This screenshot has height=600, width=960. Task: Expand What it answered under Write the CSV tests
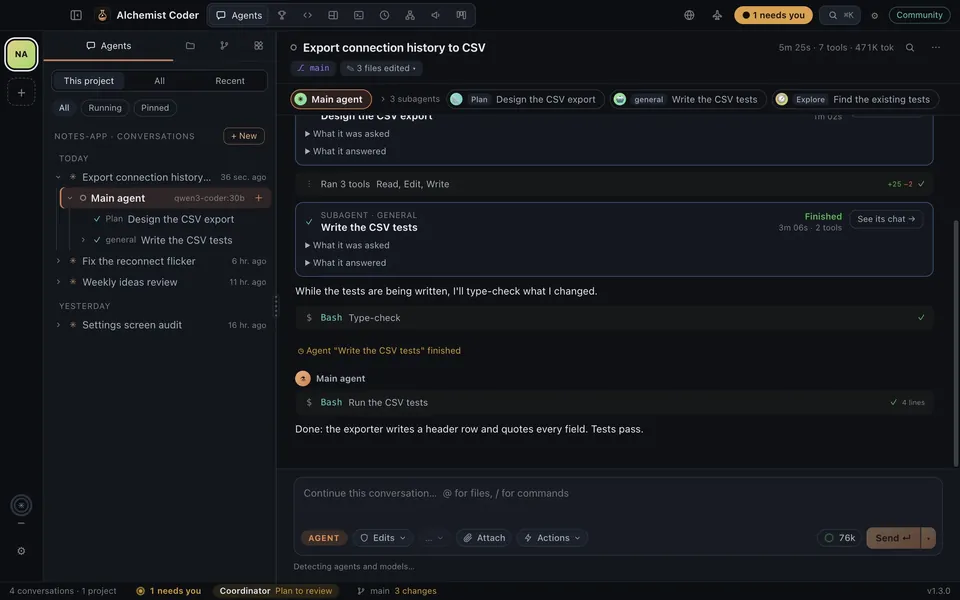[x=345, y=263]
